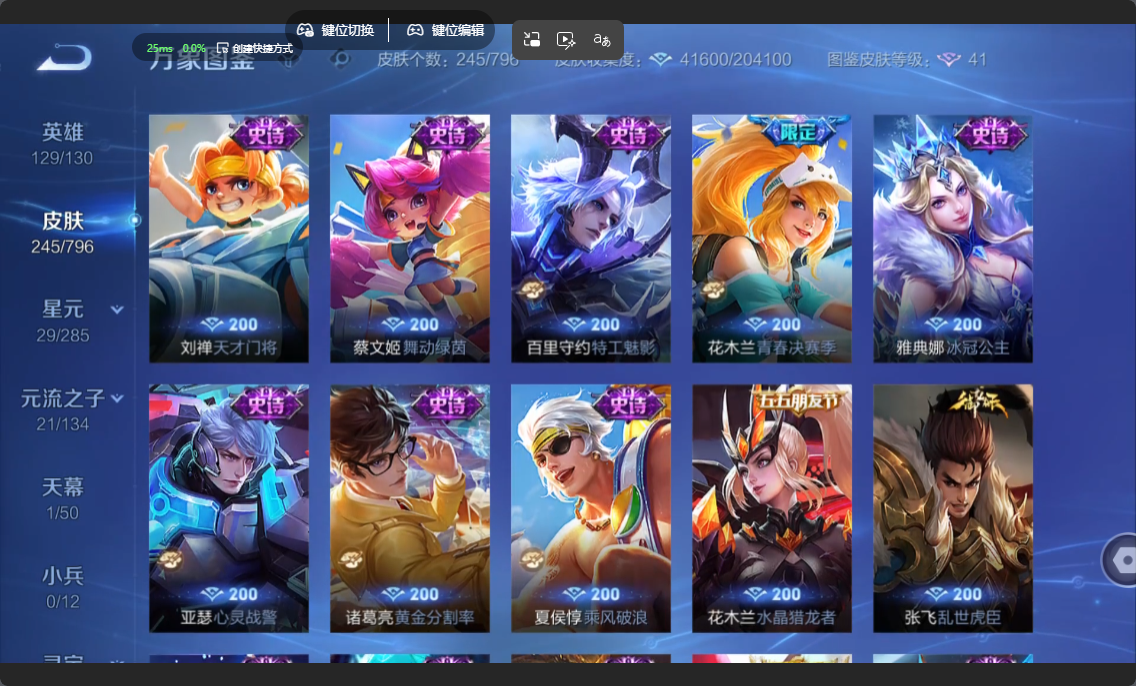Viewport: 1136px width, 686px height.
Task: Expand the 元流之子 chevron
Action: click(117, 398)
